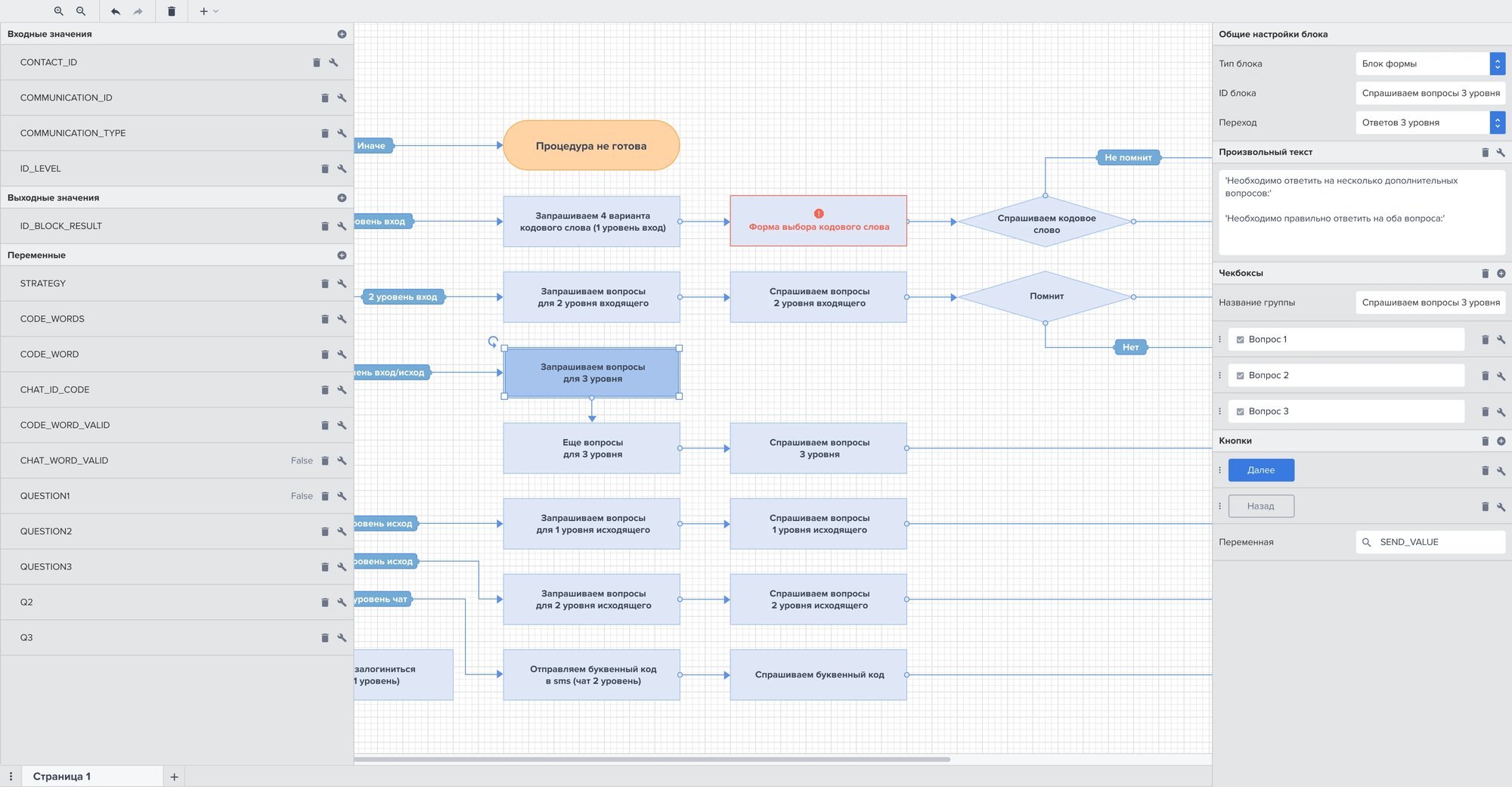Click the ID блока input field

pyautogui.click(x=1430, y=93)
